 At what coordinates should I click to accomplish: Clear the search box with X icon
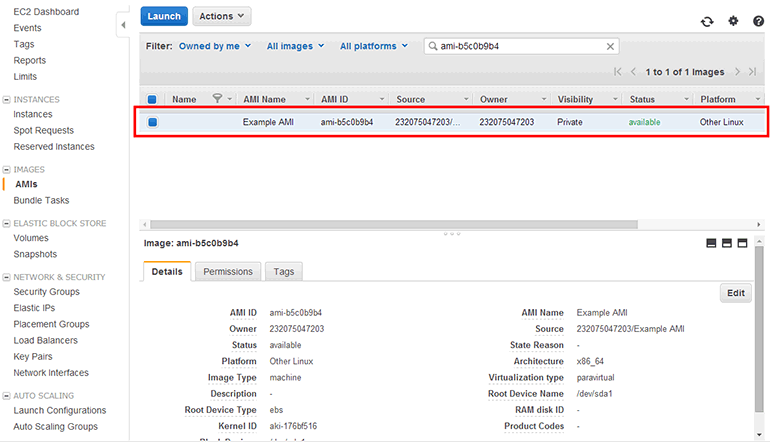610,46
